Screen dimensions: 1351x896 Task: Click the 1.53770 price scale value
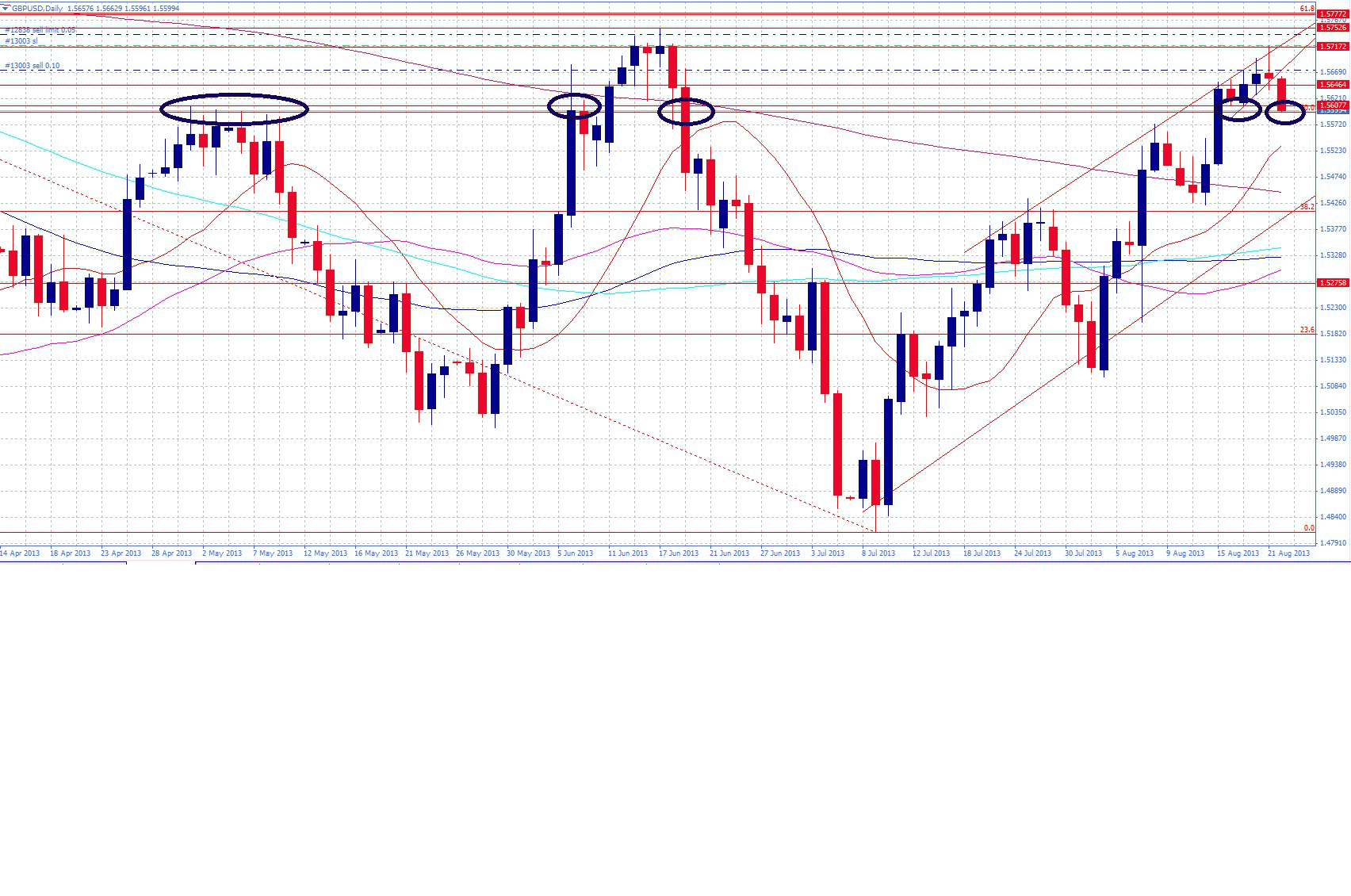[1334, 228]
